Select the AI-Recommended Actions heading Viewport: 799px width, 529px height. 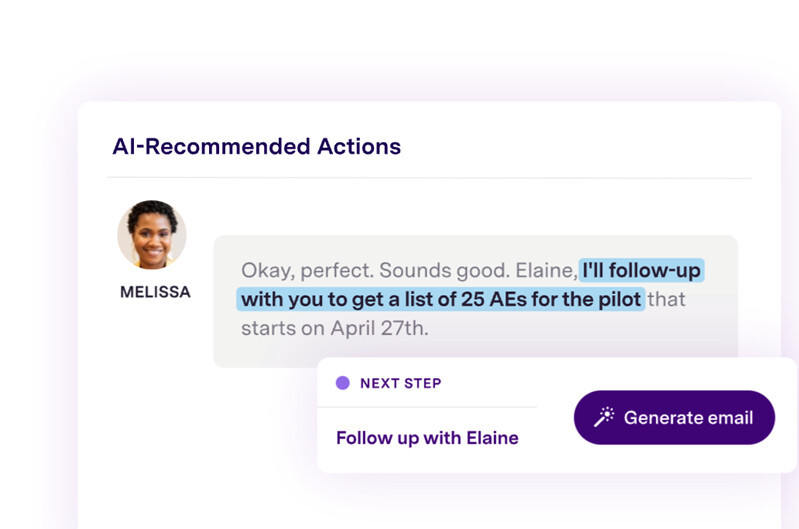click(x=256, y=146)
